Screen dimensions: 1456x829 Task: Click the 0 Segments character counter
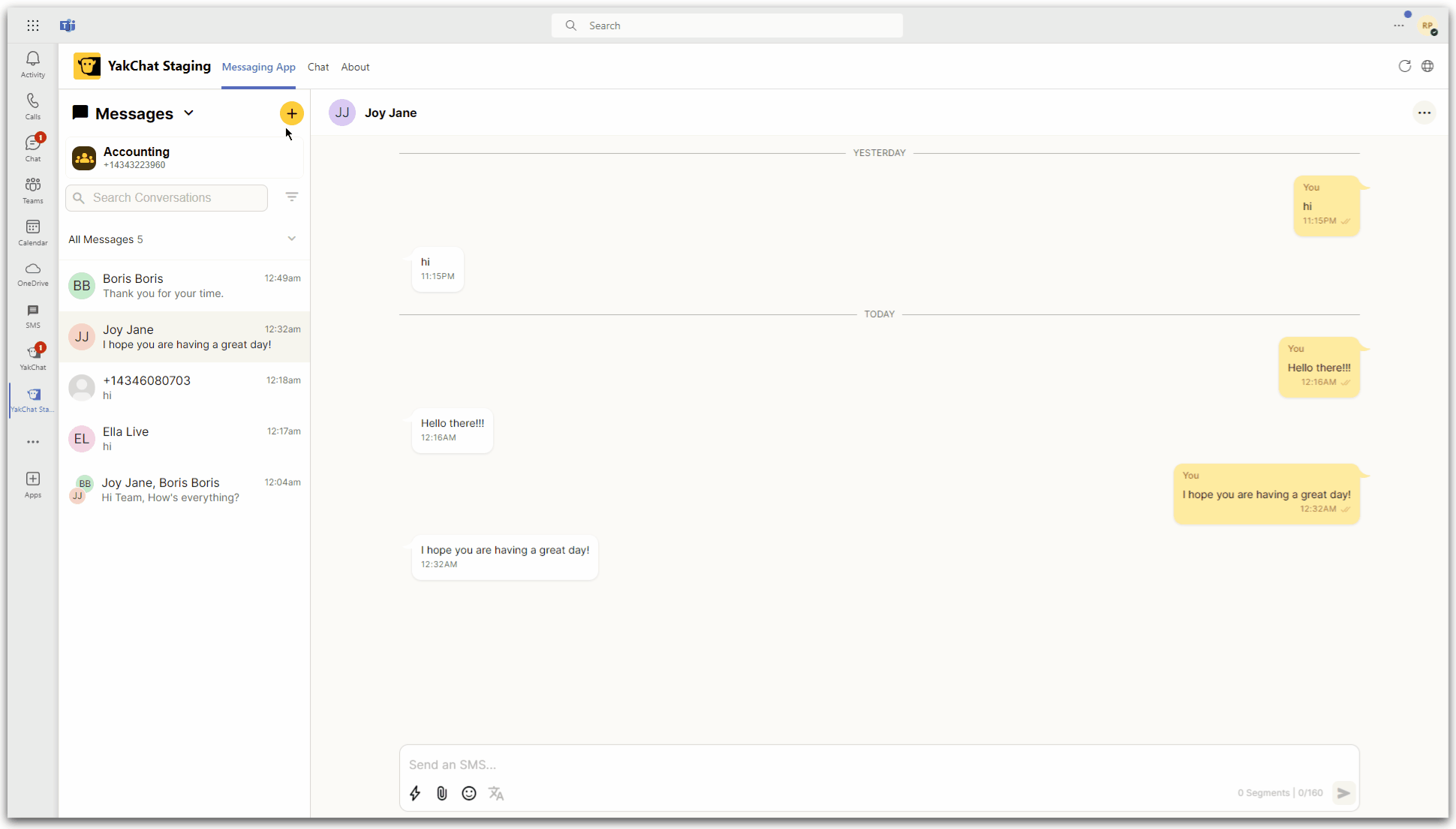tap(1280, 793)
